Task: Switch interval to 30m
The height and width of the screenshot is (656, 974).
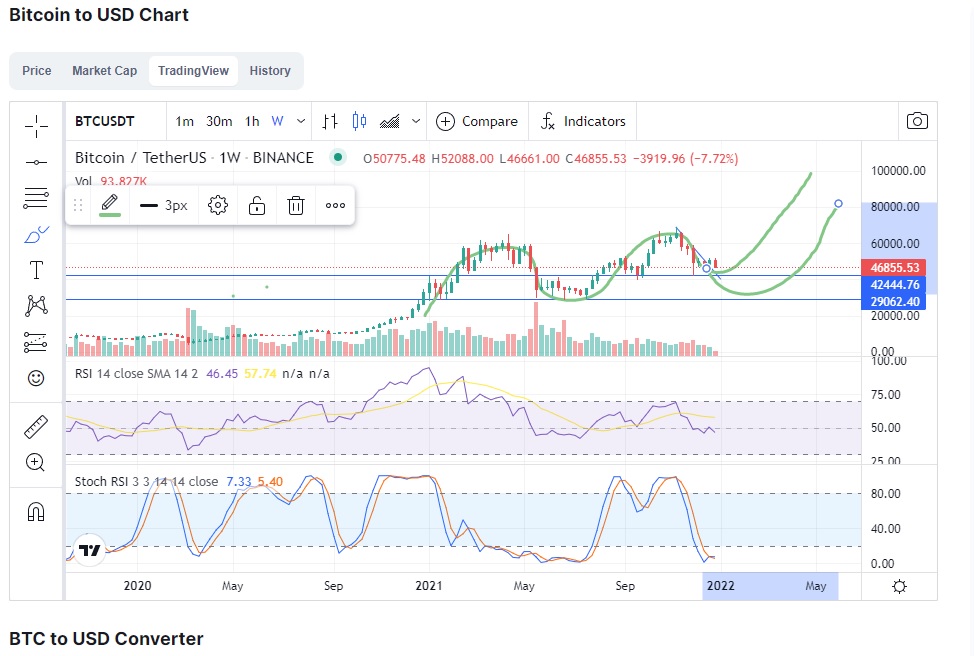Action: (x=219, y=121)
